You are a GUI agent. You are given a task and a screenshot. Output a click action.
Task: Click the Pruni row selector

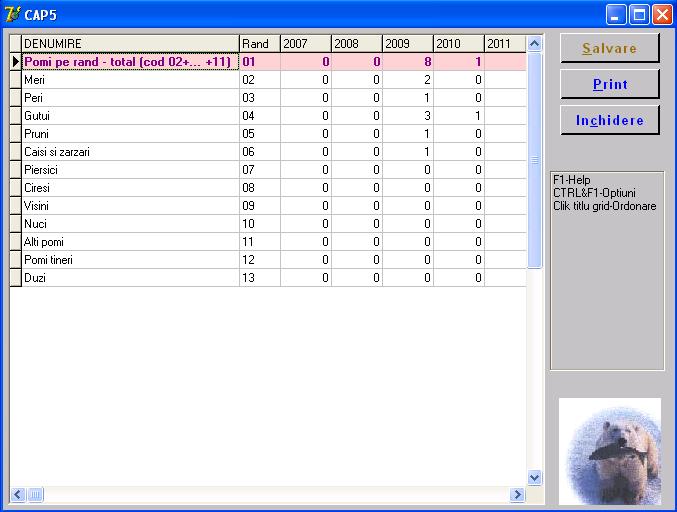click(15, 134)
